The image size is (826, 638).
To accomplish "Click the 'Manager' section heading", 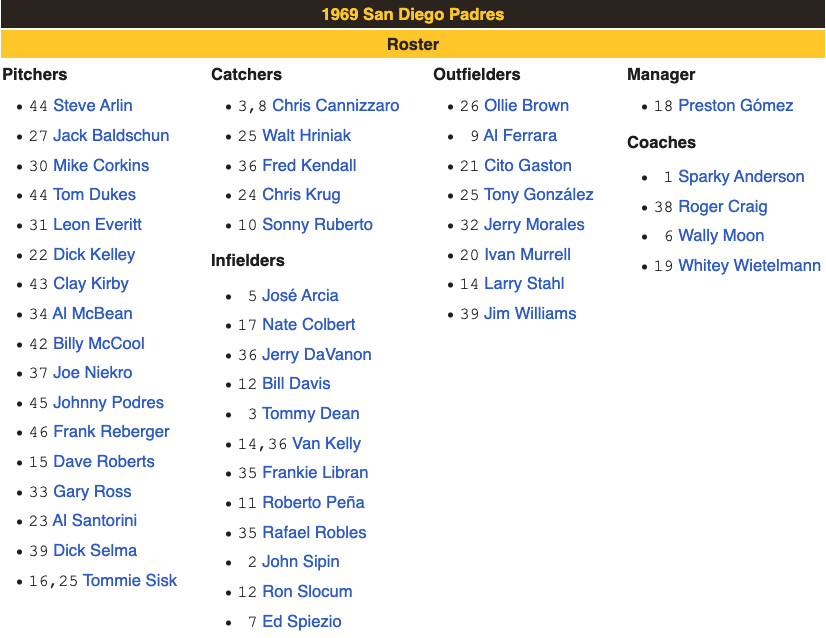I will 661,74.
